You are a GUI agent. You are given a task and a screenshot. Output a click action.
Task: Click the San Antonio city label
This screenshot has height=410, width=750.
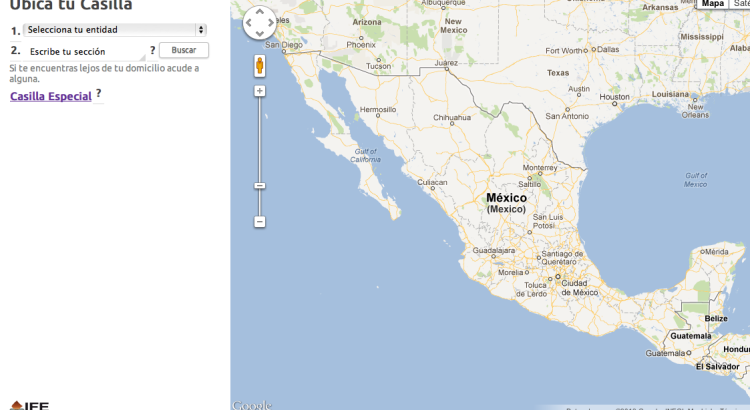[x=567, y=116]
